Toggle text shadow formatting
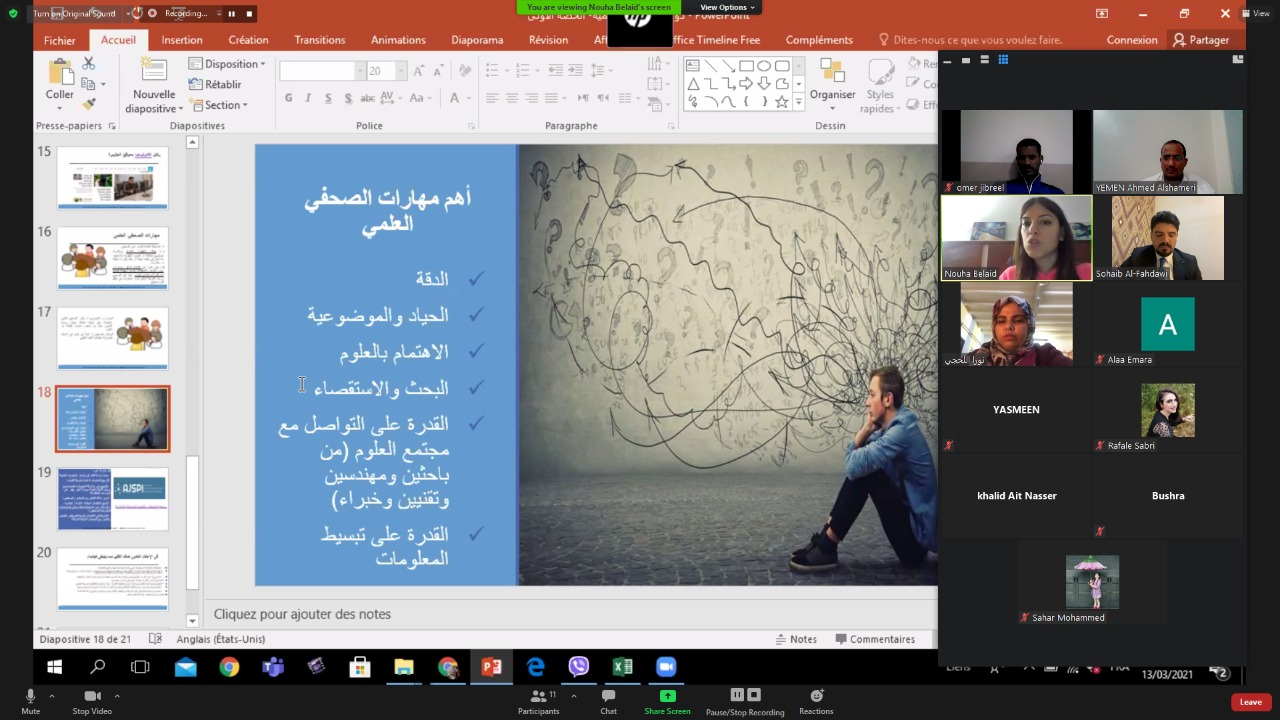 pyautogui.click(x=348, y=98)
